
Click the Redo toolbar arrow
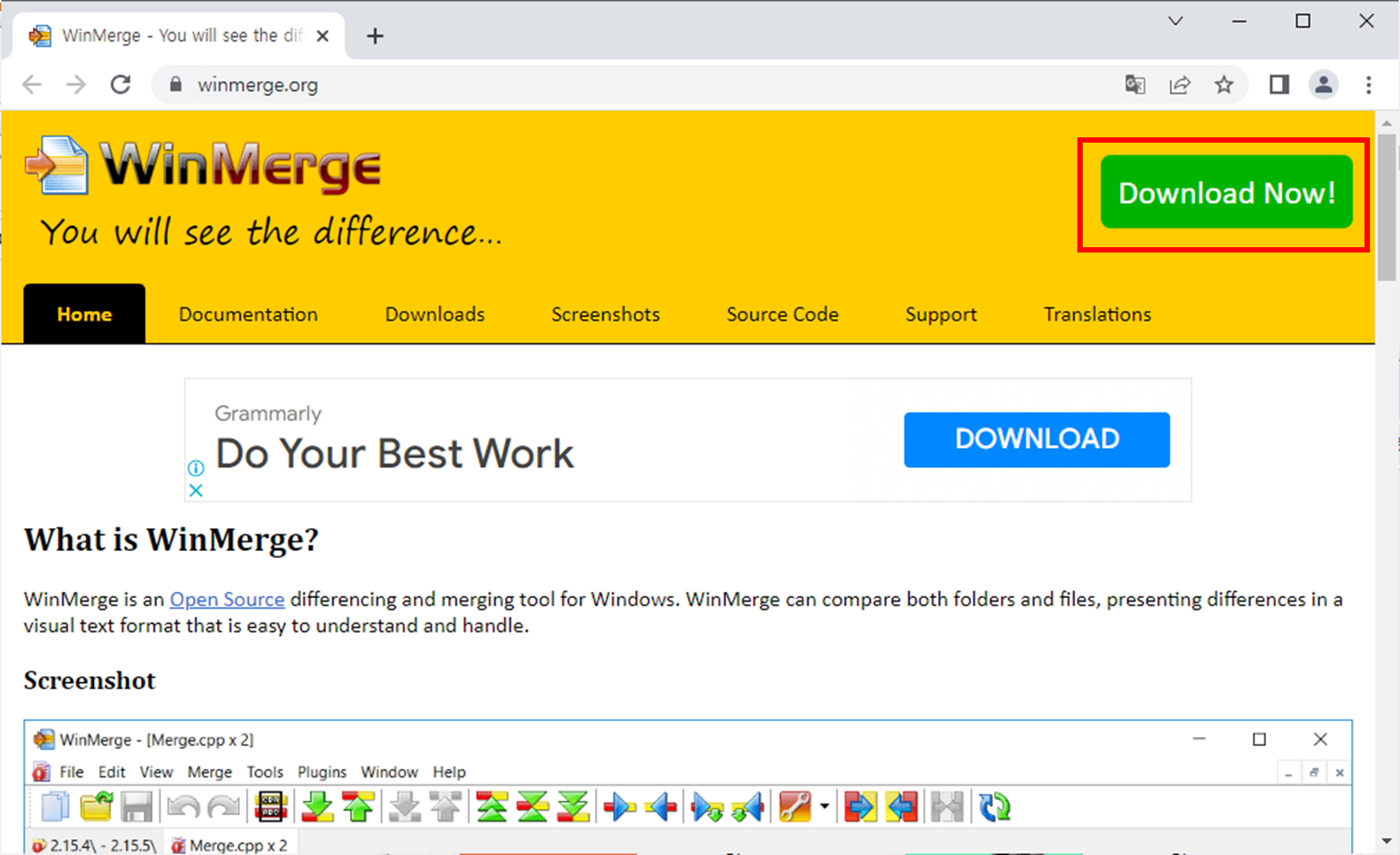click(x=223, y=807)
